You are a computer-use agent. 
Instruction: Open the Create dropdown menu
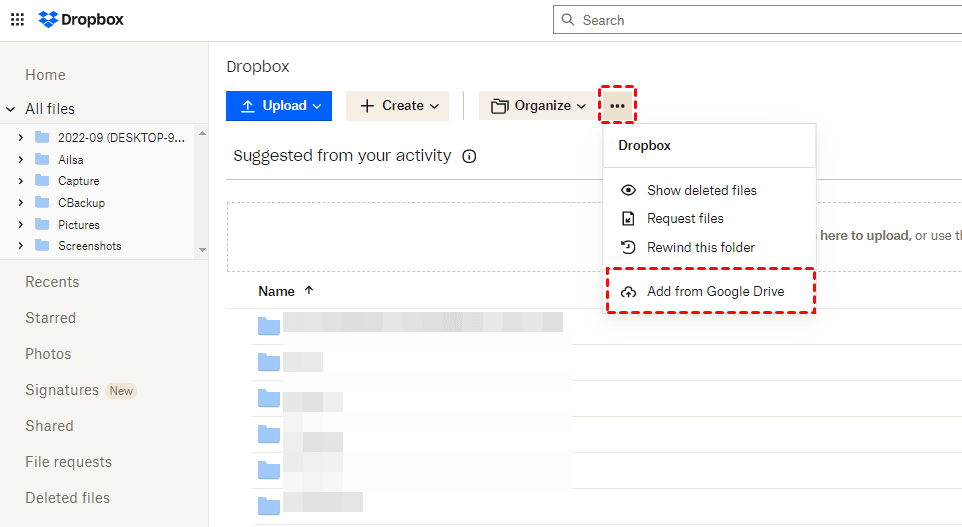pos(397,106)
